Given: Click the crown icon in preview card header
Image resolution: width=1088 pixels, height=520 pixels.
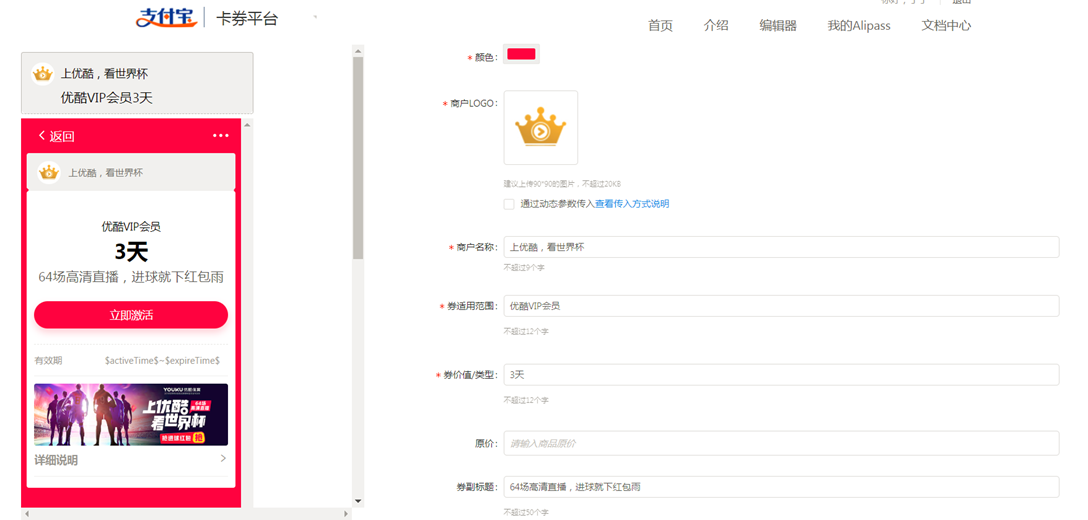Looking at the screenshot, I should coord(49,173).
